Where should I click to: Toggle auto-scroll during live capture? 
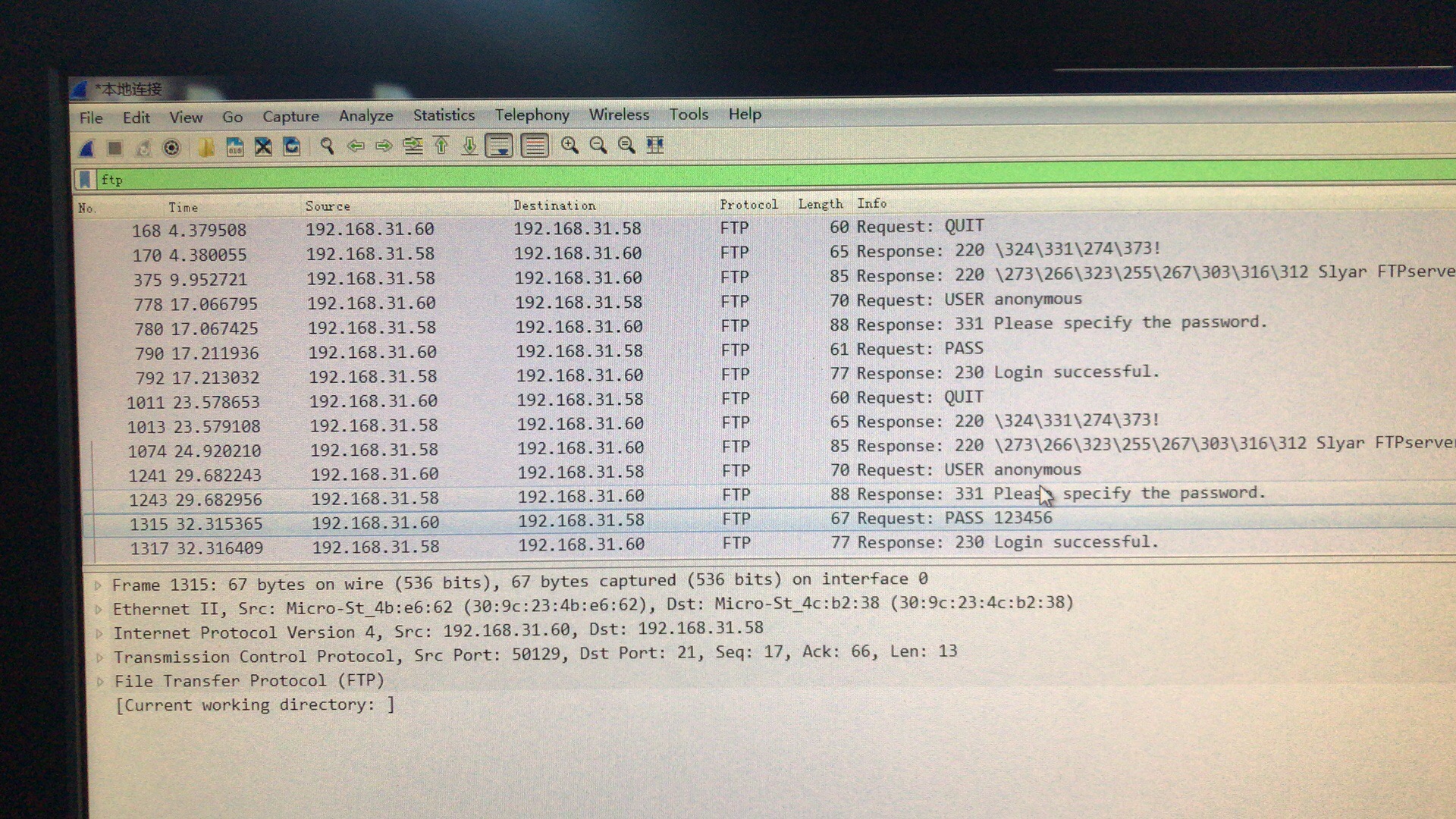pos(499,146)
